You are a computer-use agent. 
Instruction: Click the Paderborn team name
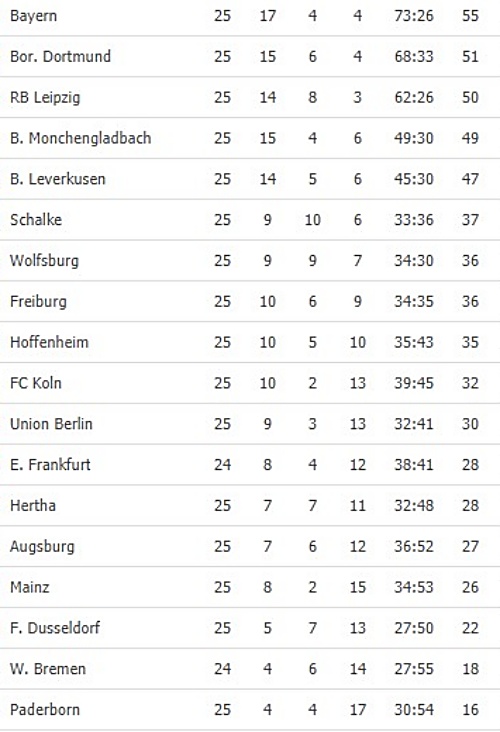click(x=45, y=710)
